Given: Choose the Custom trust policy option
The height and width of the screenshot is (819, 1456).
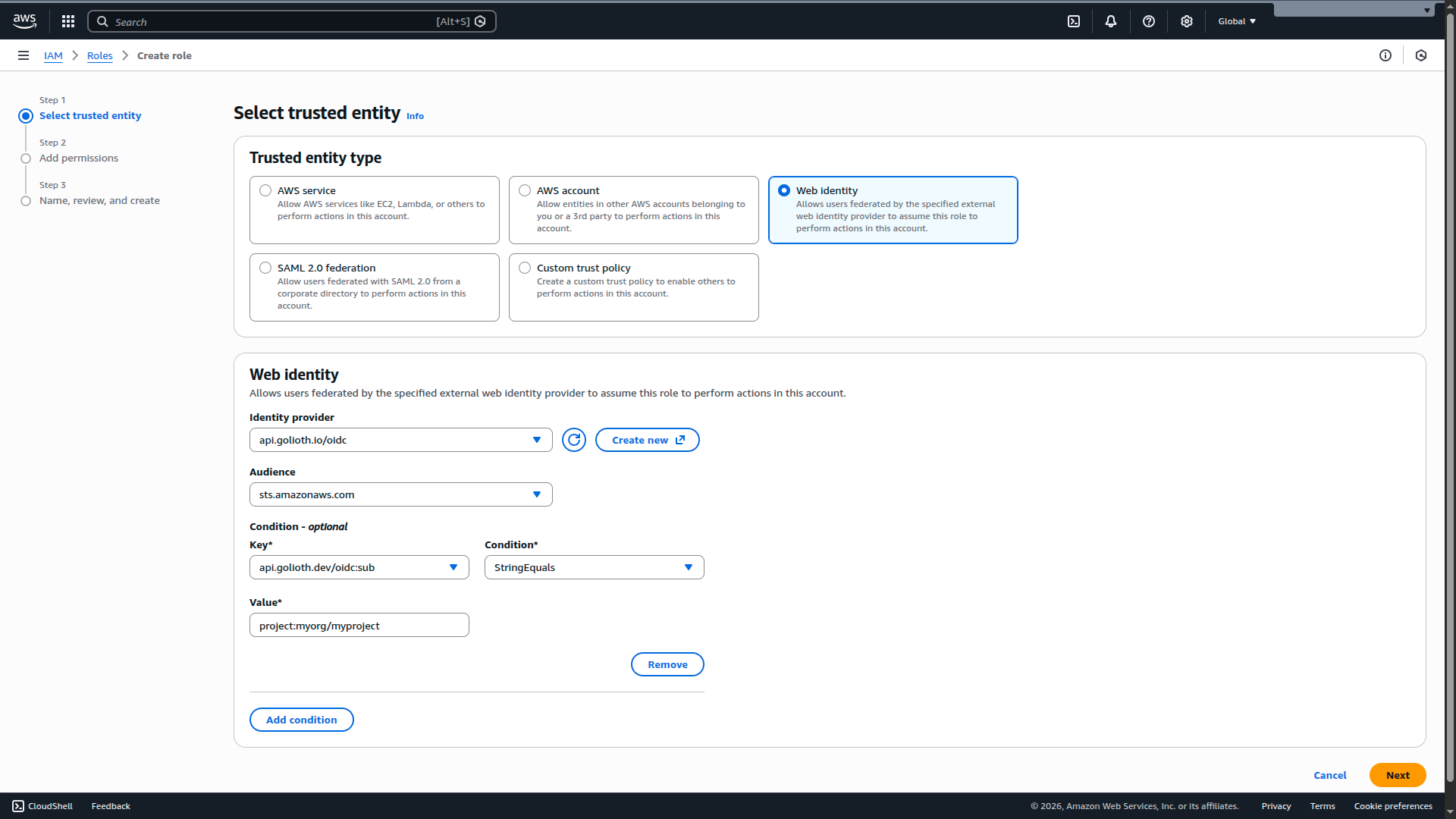Looking at the screenshot, I should (x=525, y=268).
